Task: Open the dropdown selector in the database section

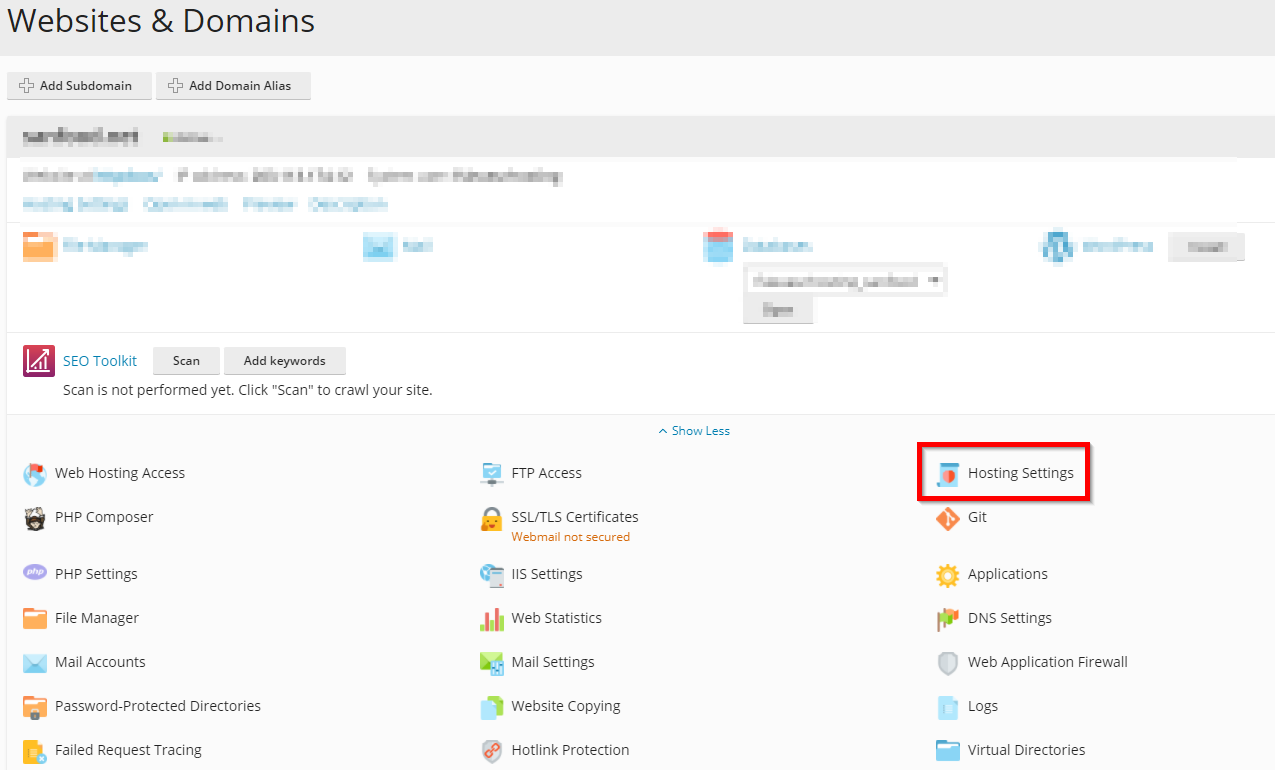Action: [844, 280]
